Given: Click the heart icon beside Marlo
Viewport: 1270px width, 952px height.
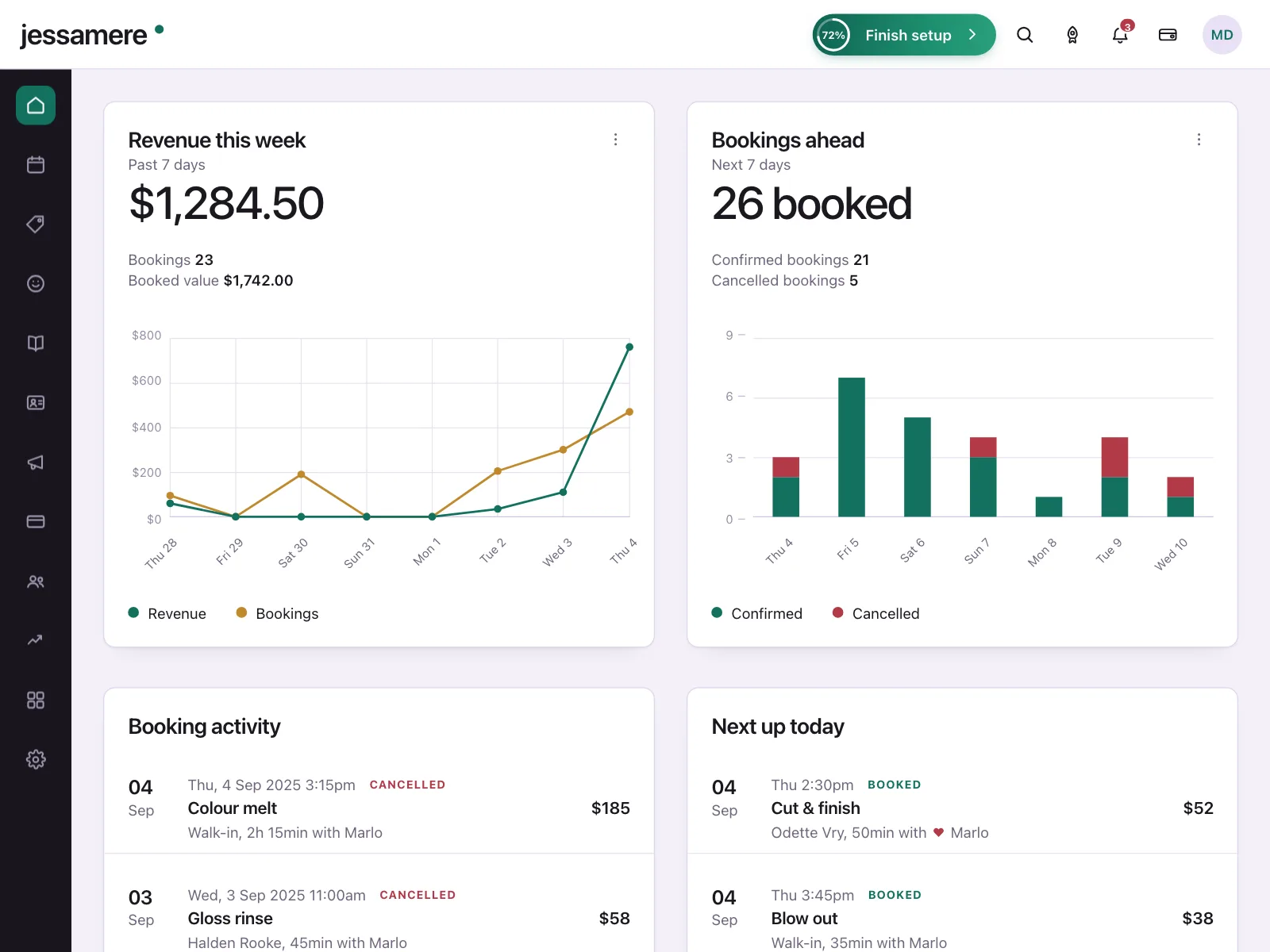Looking at the screenshot, I should 938,832.
